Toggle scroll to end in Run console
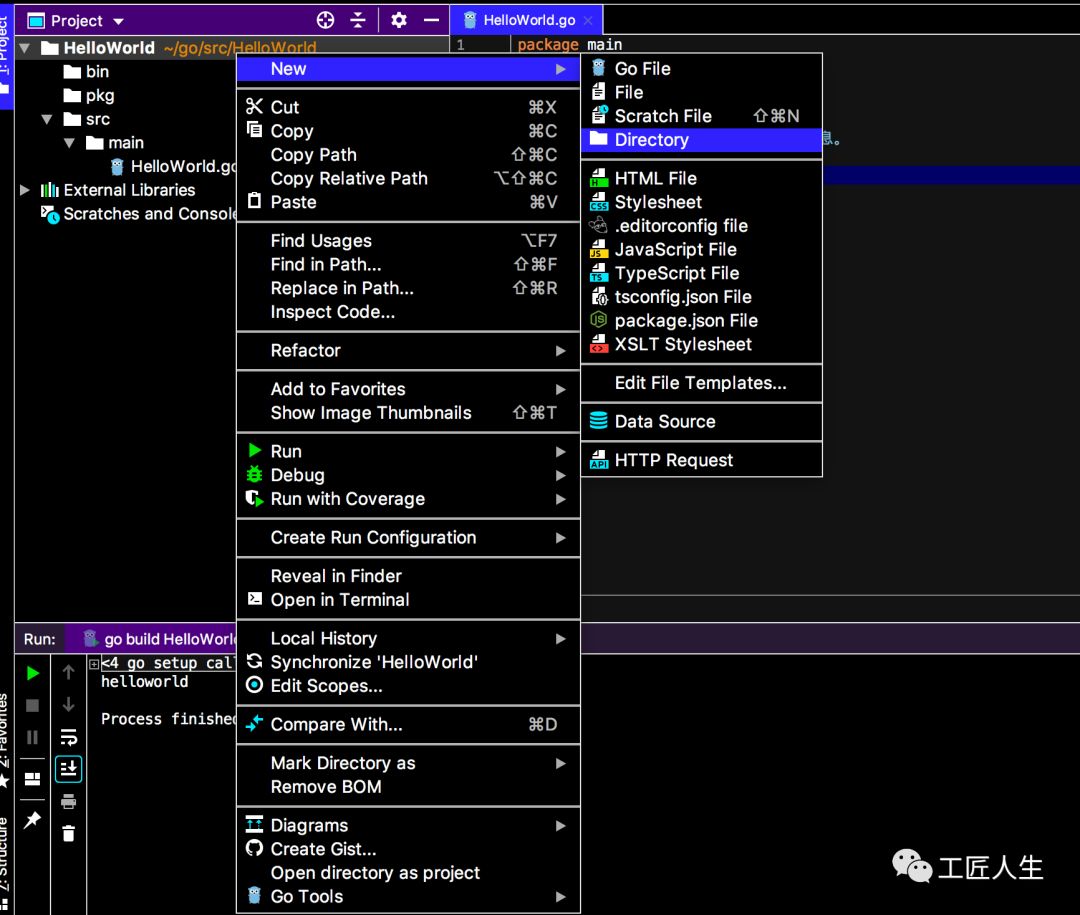Screen dimensions: 1080x915 pos(68,769)
